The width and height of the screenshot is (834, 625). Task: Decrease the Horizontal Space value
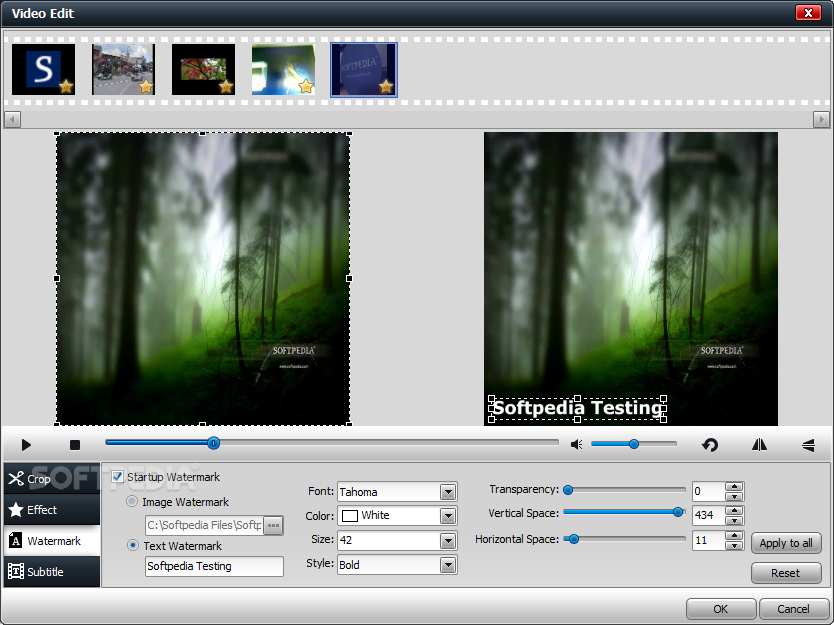click(734, 545)
